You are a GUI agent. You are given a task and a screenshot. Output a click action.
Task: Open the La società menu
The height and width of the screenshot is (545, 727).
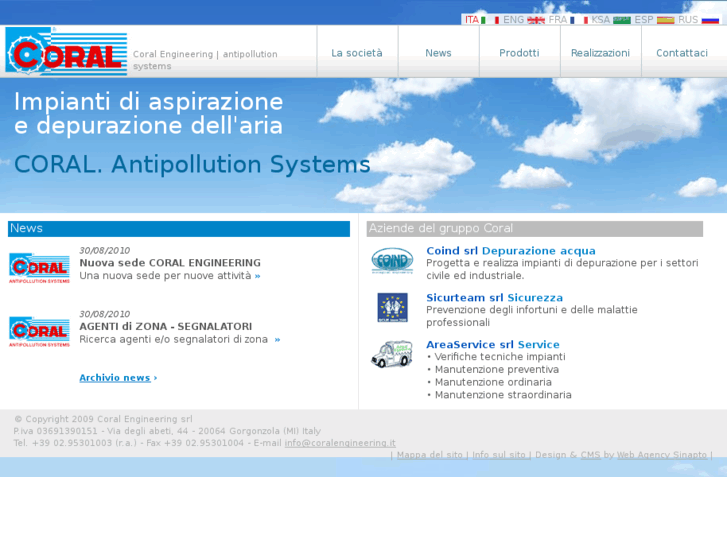tap(357, 53)
